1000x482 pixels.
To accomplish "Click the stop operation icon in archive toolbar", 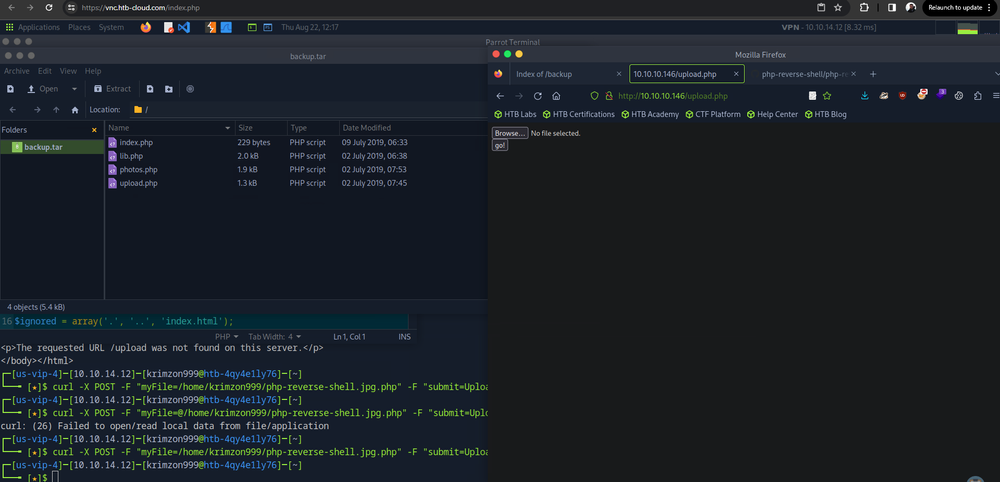I will [190, 89].
